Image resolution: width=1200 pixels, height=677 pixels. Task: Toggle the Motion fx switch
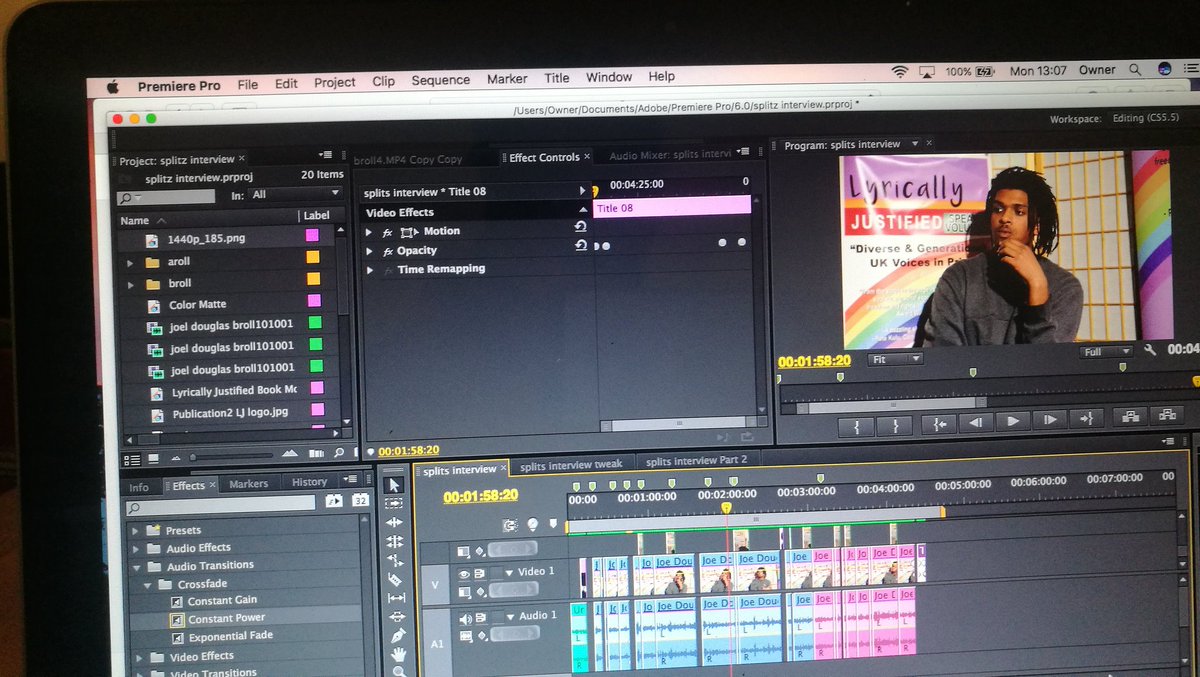coord(387,232)
